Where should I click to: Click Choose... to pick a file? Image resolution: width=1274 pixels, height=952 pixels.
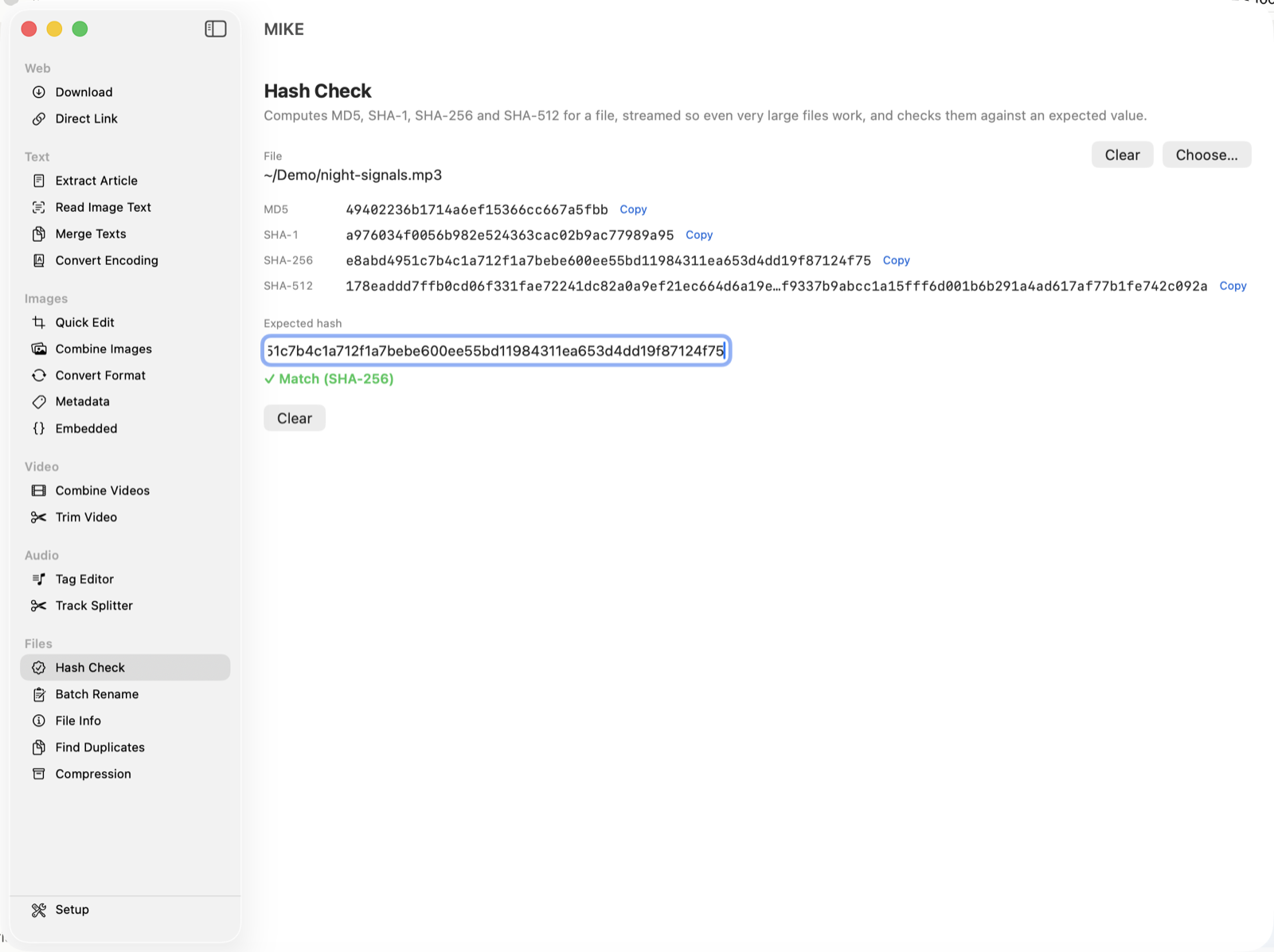1206,155
